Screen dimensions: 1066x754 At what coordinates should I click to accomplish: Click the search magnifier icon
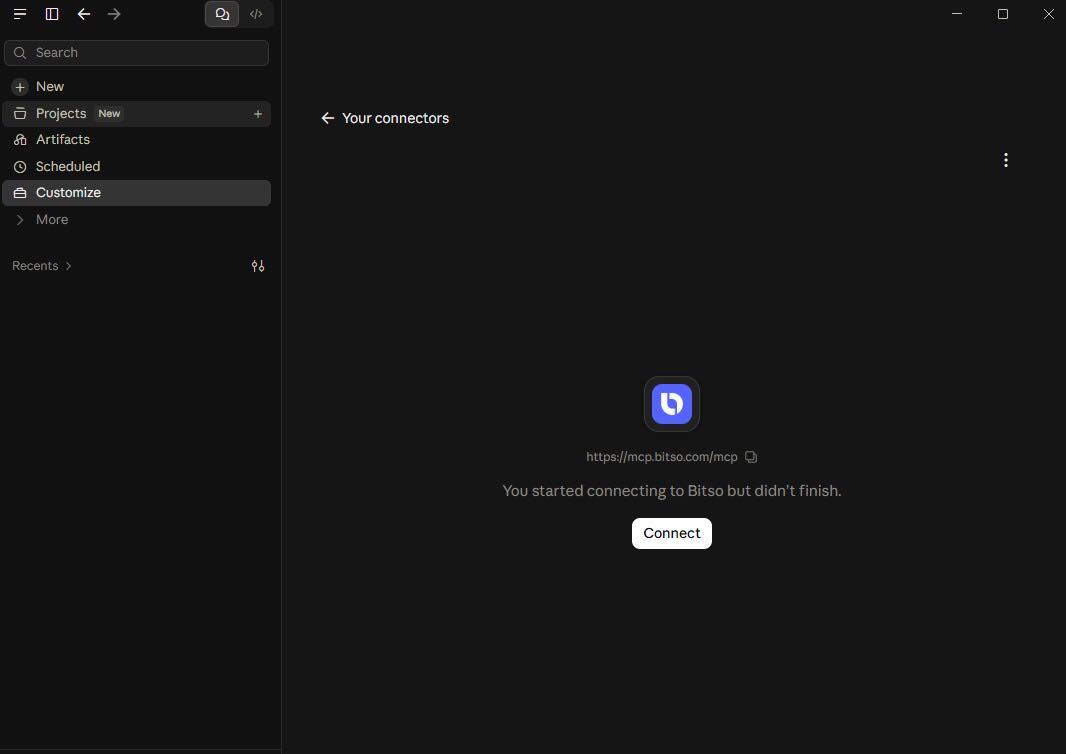[x=20, y=53]
